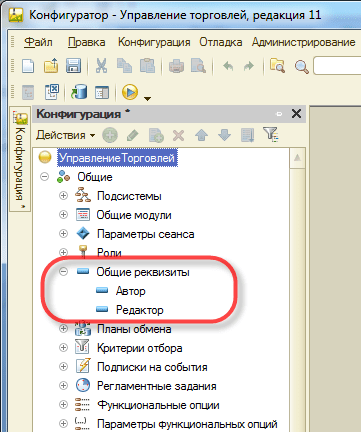Click the Open file folder icon
The height and width of the screenshot is (432, 361).
pyautogui.click(x=51, y=66)
